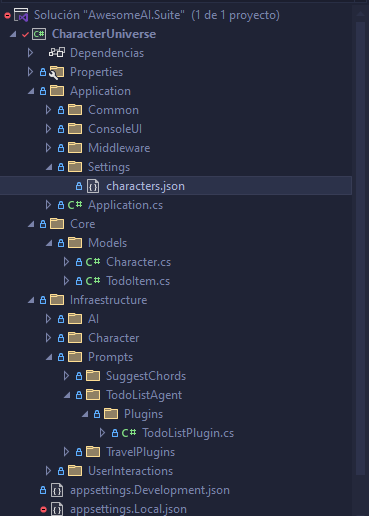Image resolution: width=369 pixels, height=516 pixels.
Task: Click the AI folder icon
Action: 75,319
